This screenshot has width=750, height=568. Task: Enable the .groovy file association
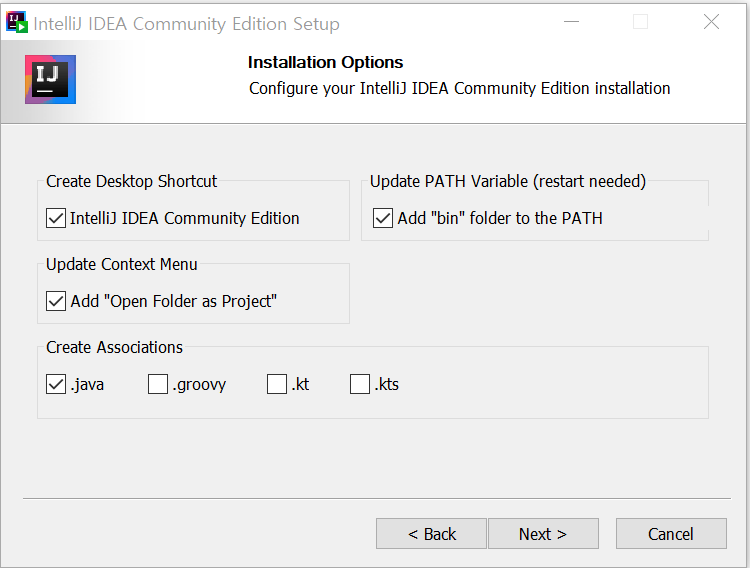158,384
